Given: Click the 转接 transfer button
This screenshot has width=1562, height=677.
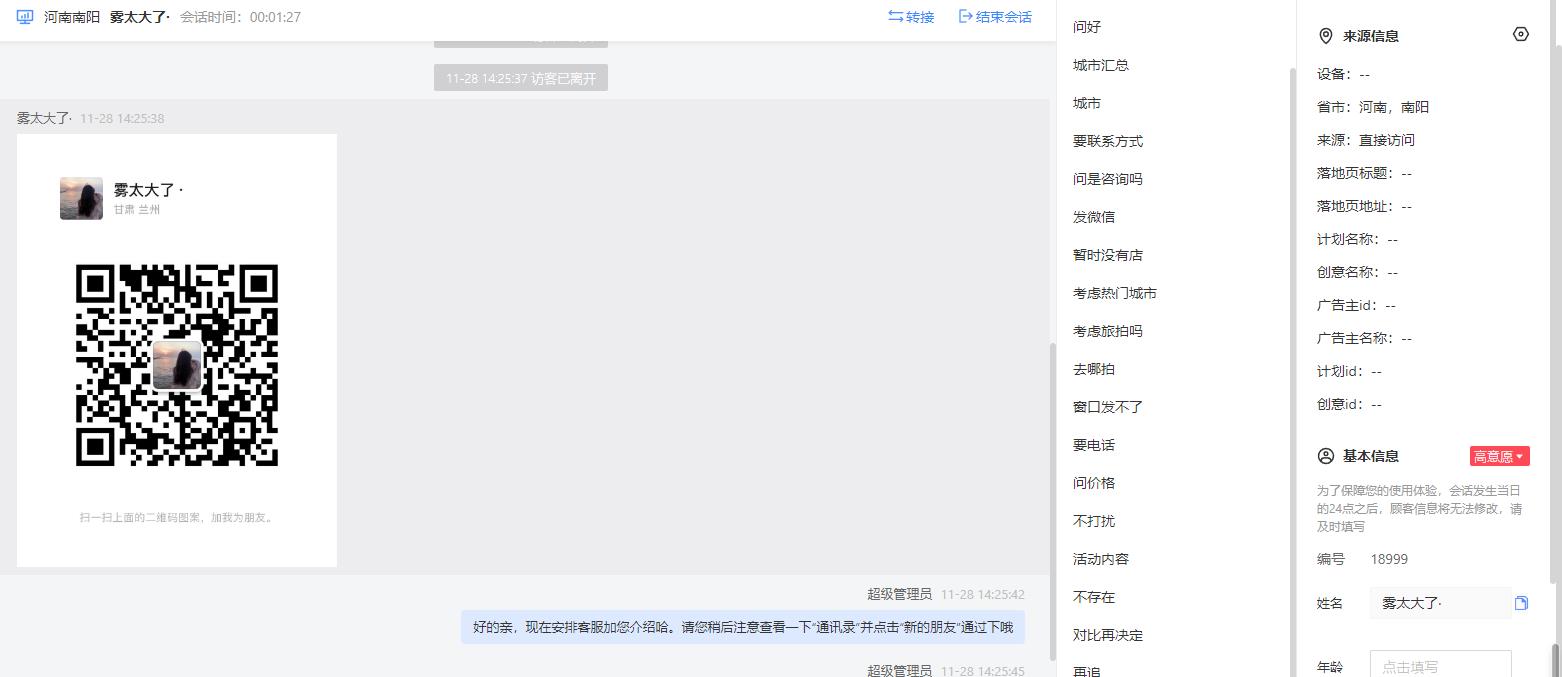Looking at the screenshot, I should (911, 17).
